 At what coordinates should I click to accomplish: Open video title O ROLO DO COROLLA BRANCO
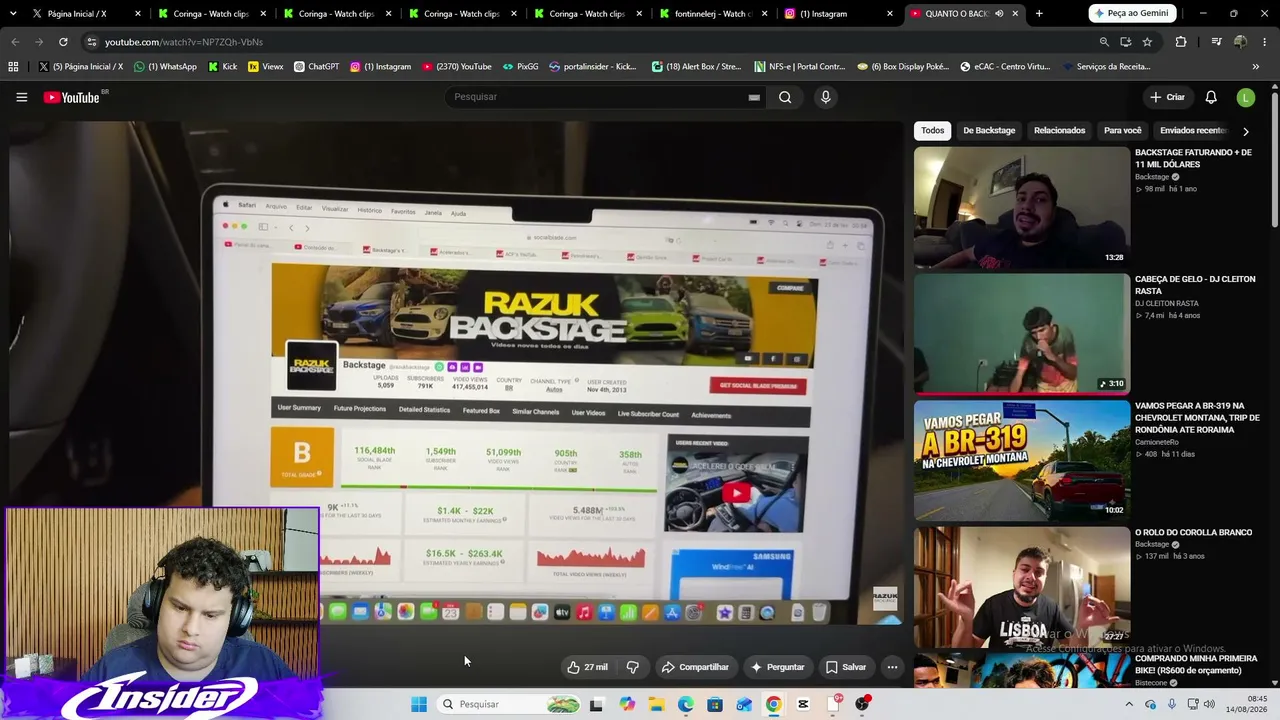[x=1193, y=533]
